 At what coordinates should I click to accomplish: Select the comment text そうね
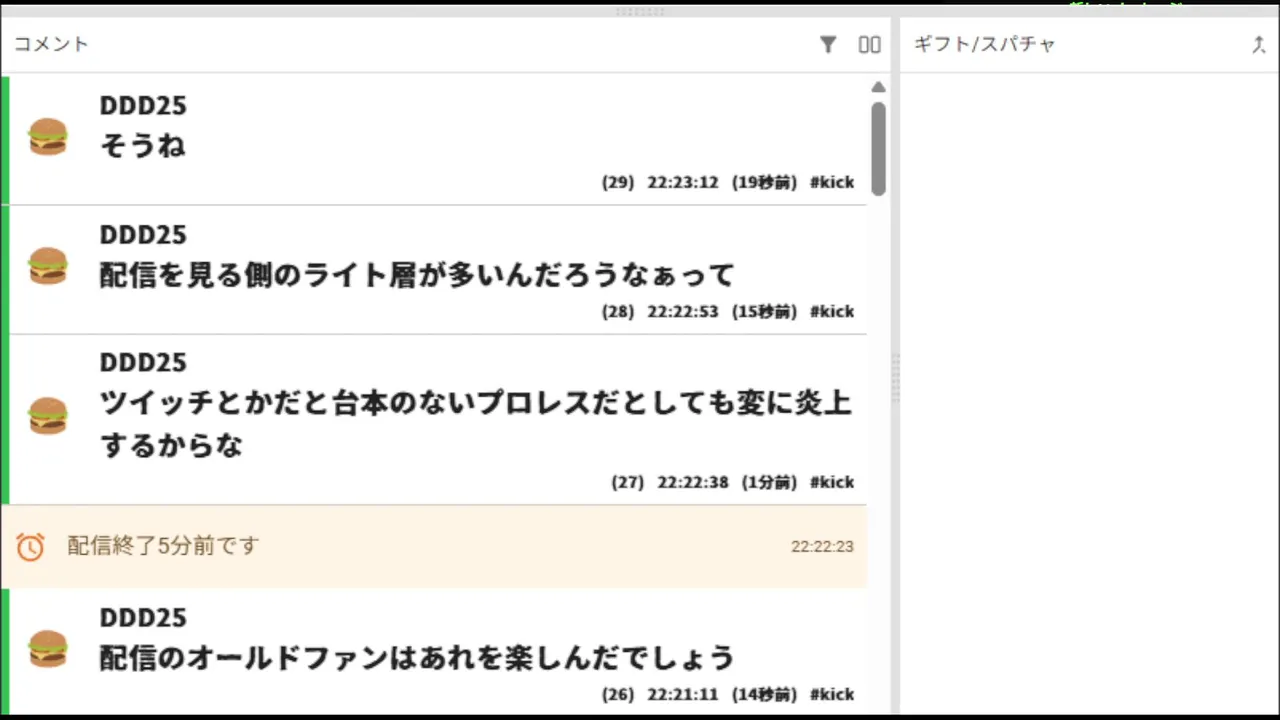click(143, 146)
